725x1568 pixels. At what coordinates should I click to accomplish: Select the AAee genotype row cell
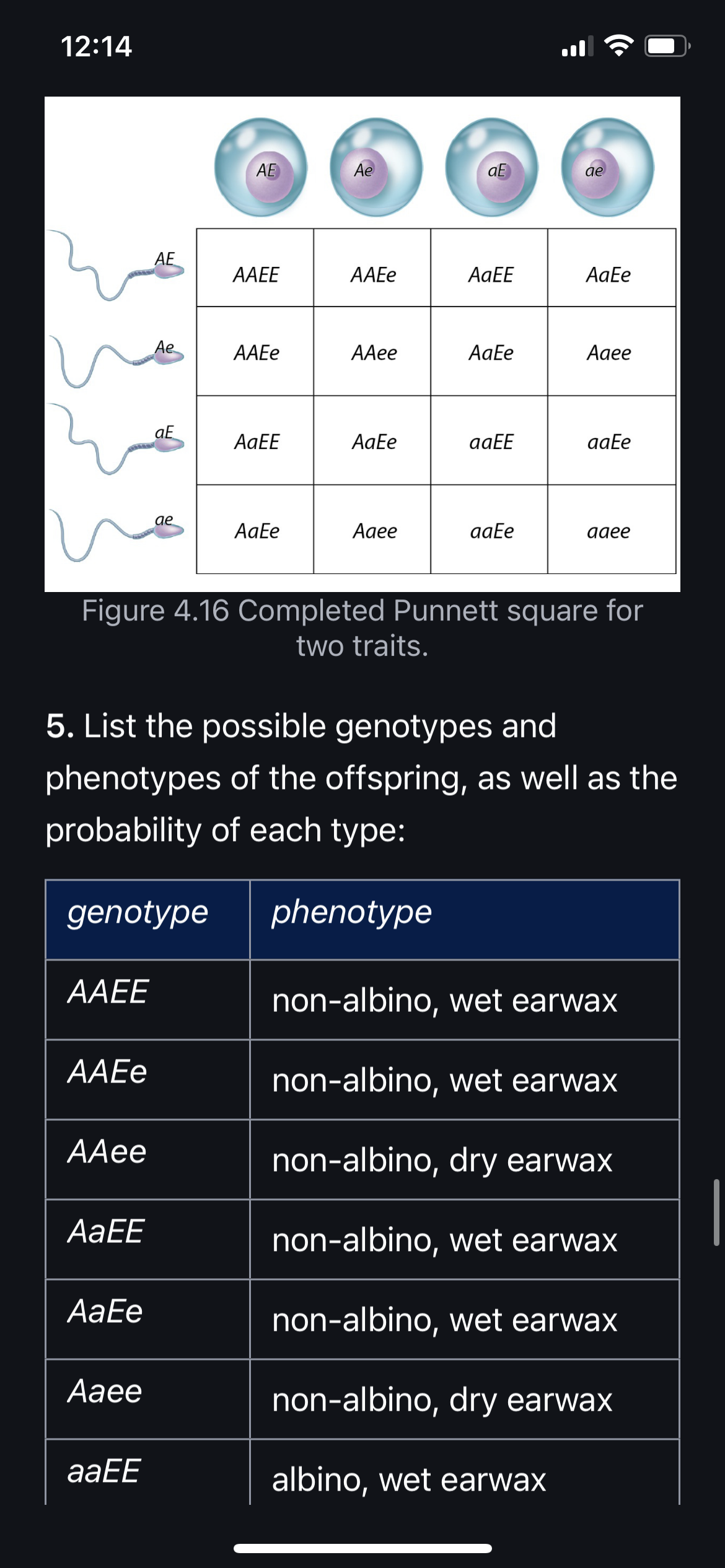147,1159
